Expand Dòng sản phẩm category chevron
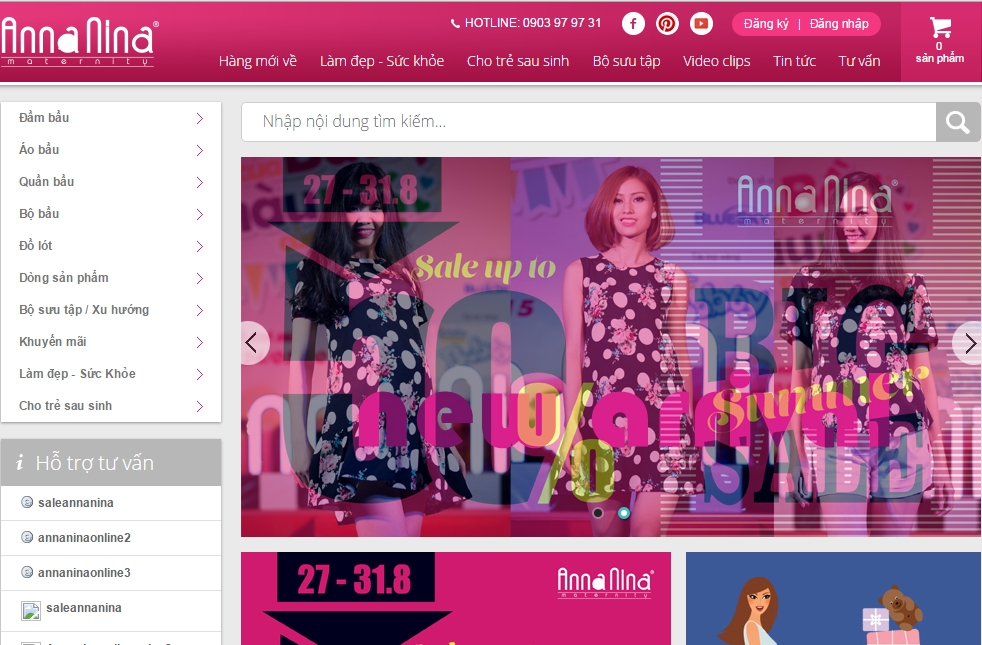This screenshot has width=982, height=645. tap(200, 278)
